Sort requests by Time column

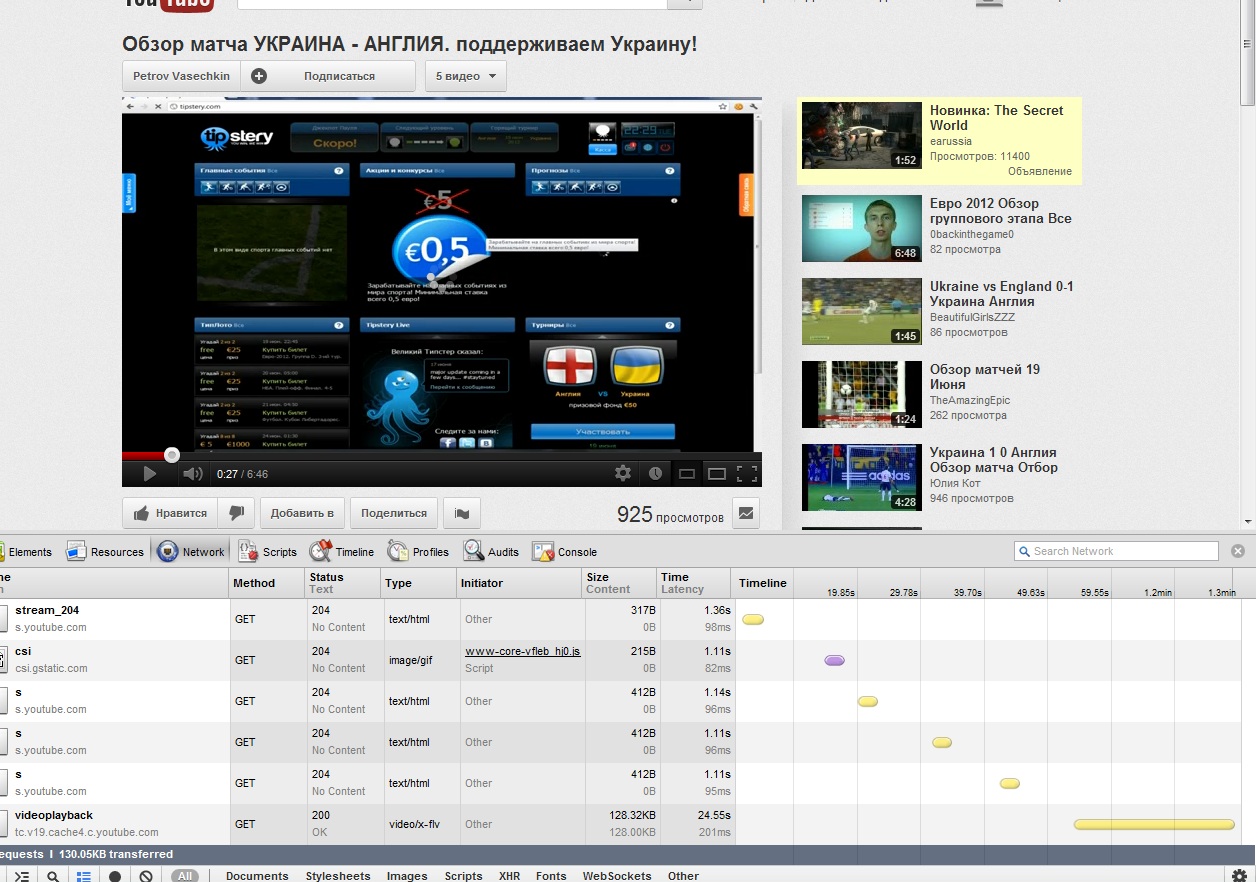pyautogui.click(x=695, y=583)
